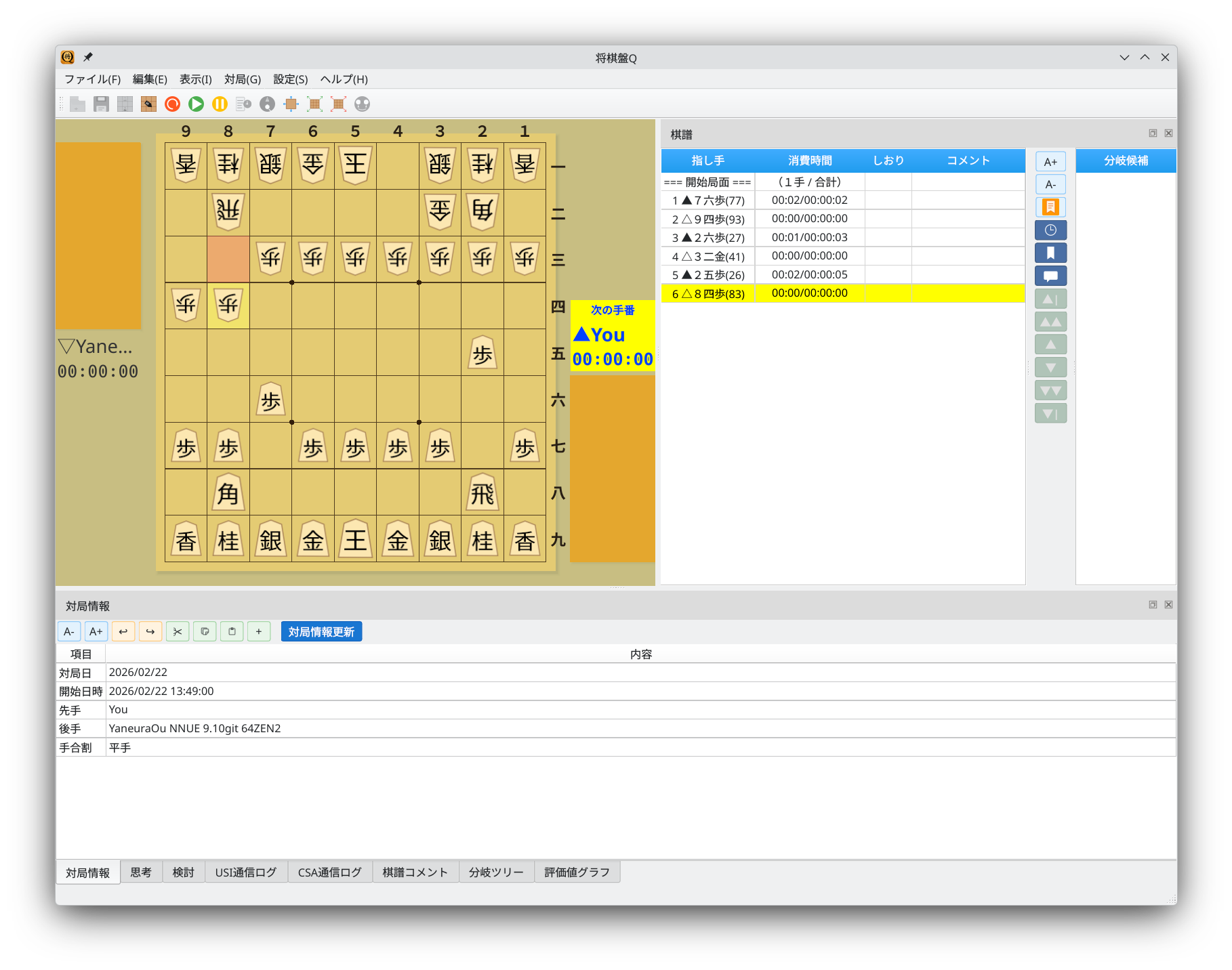Click the orange-red circular arrow toolbar icon
Viewport: 1232px width, 970px height.
[x=172, y=104]
